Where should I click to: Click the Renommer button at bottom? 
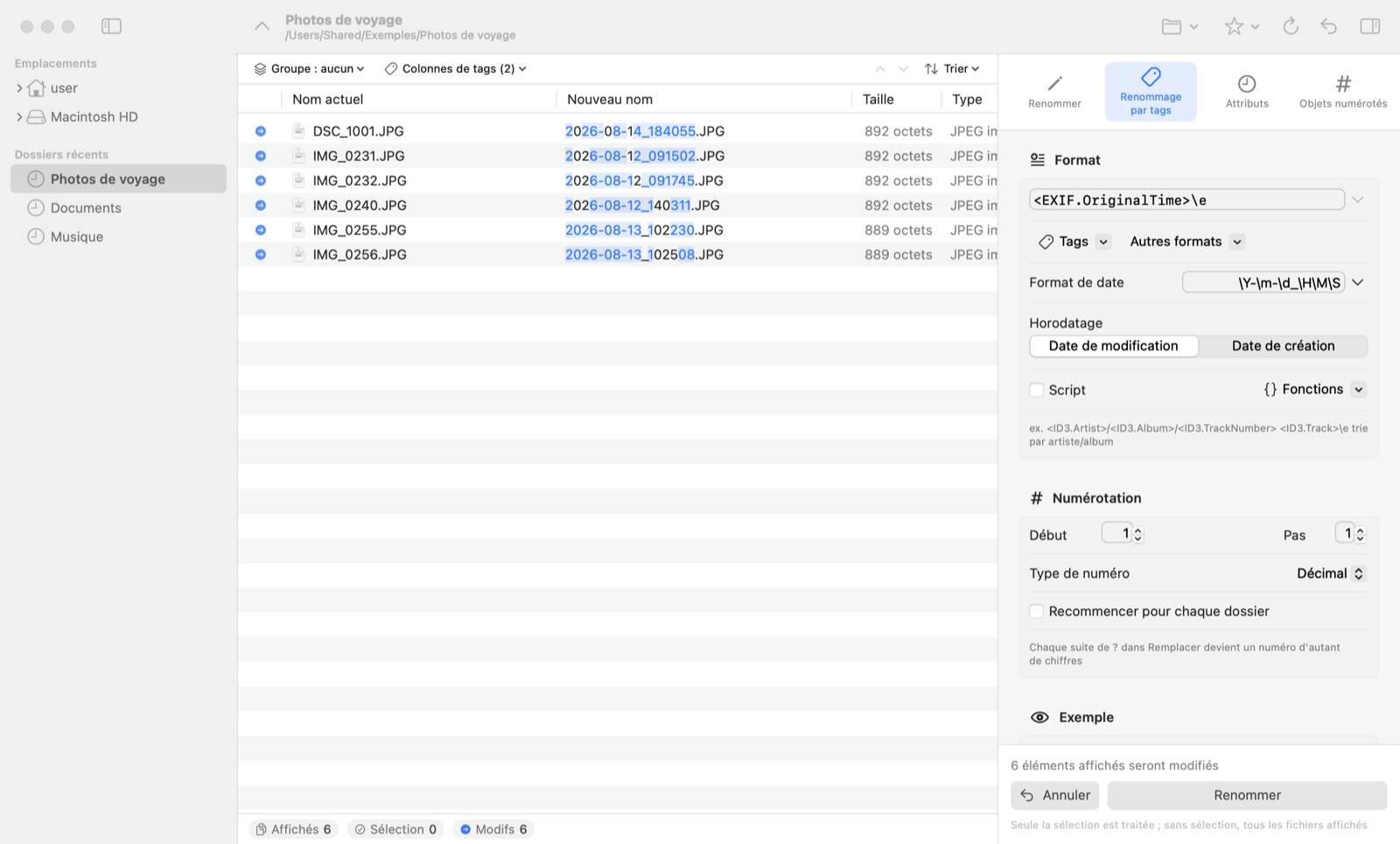[1247, 795]
